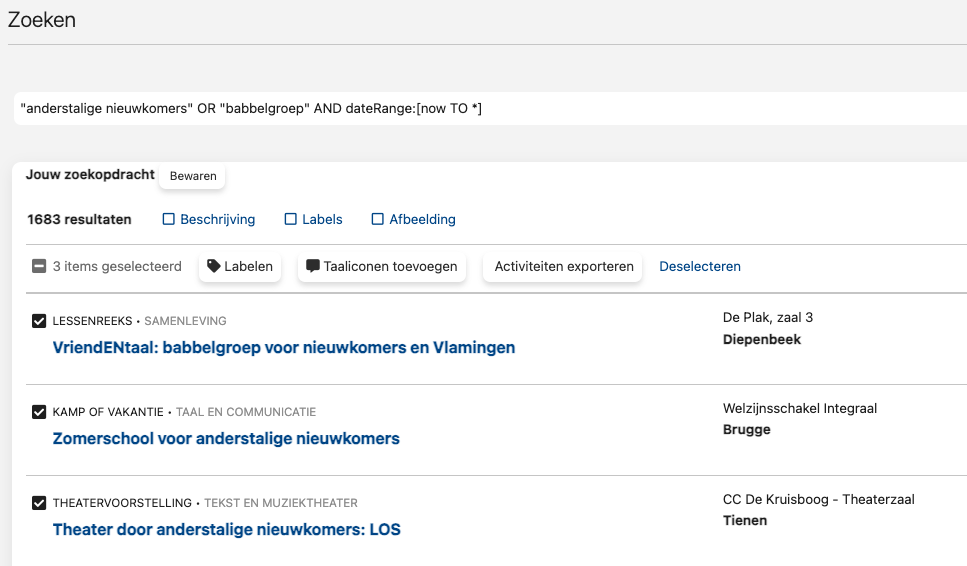Click the LESSENREEKS • SAMENLEVING category line
Viewport: 967px width, 566px height.
click(139, 321)
